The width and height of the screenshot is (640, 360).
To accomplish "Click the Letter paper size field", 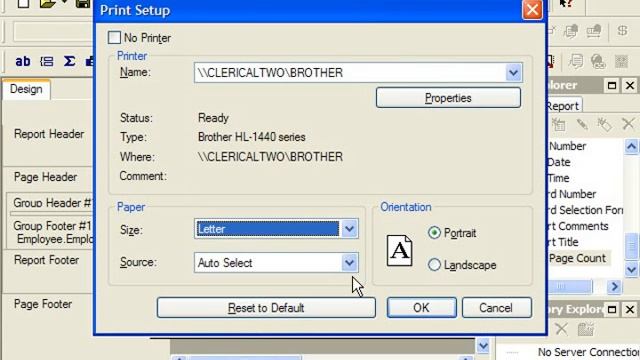I will point(268,229).
